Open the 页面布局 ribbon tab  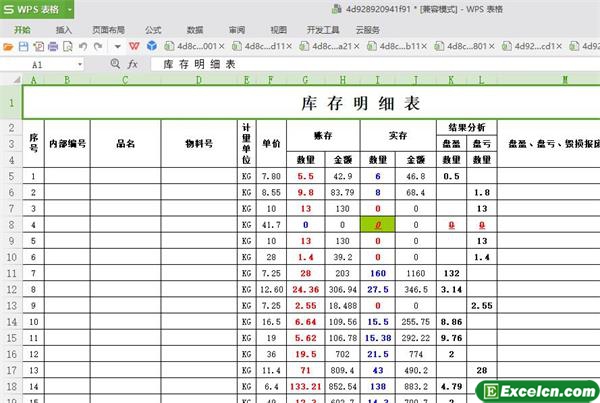coord(108,30)
